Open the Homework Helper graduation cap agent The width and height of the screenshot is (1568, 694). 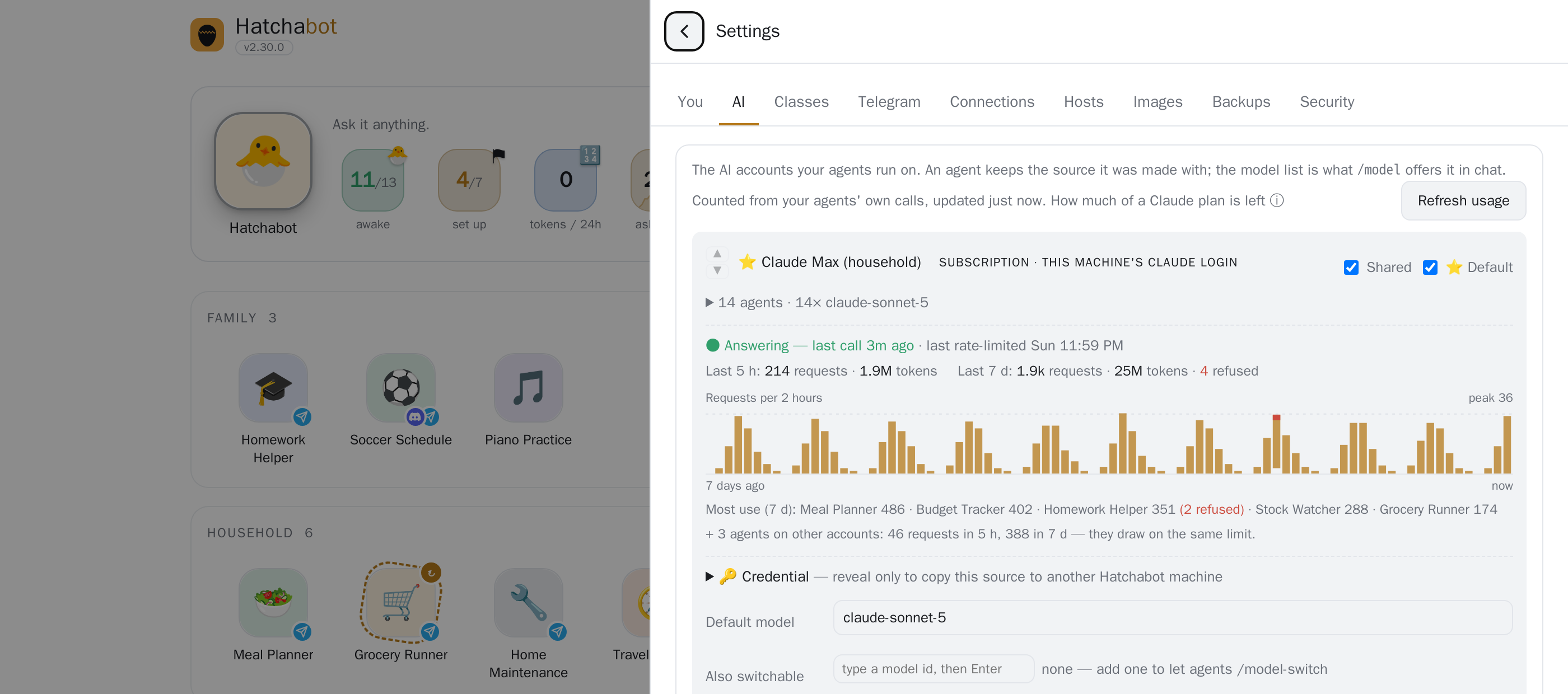273,388
